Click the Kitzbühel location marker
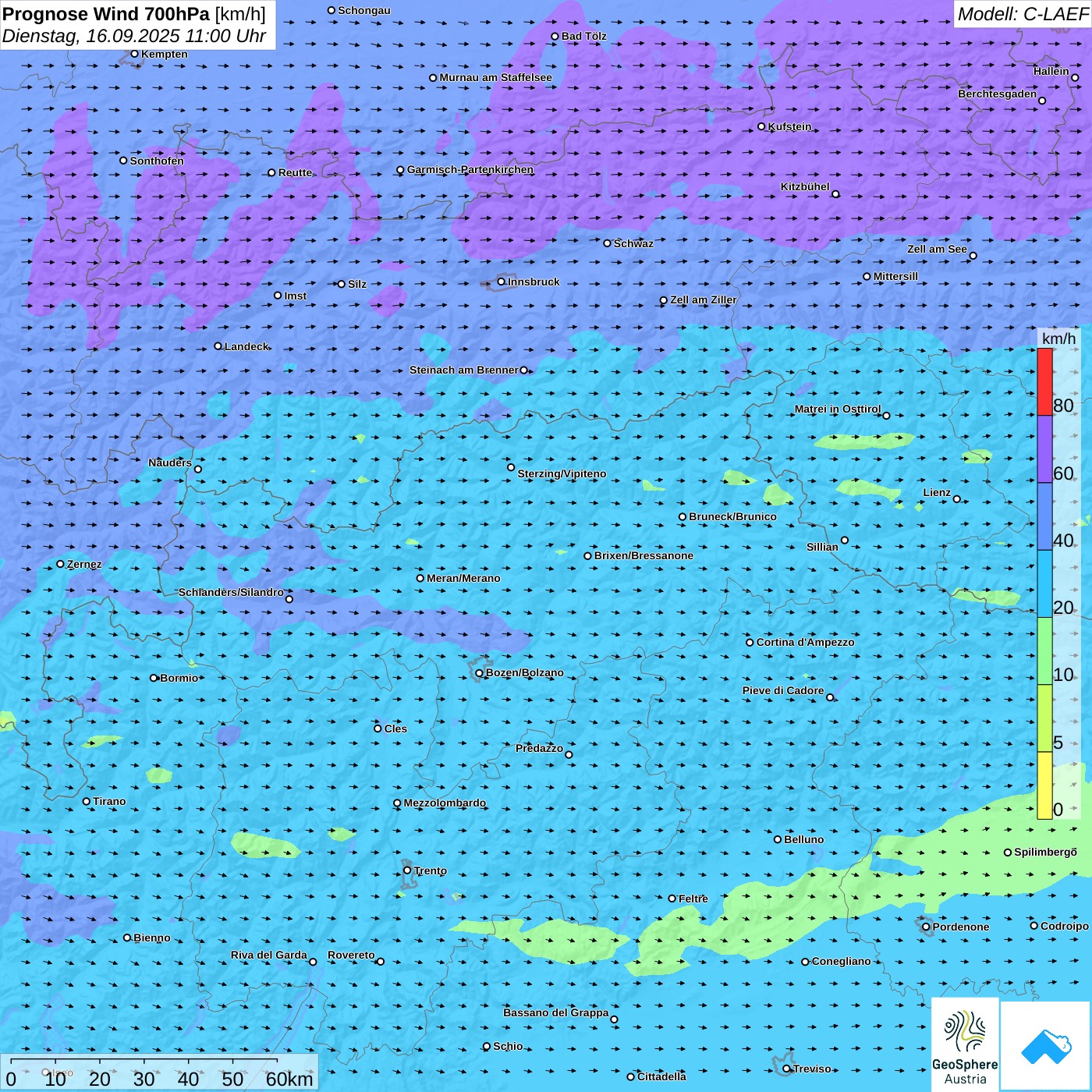Screen dimensions: 1092x1092 pyautogui.click(x=835, y=194)
